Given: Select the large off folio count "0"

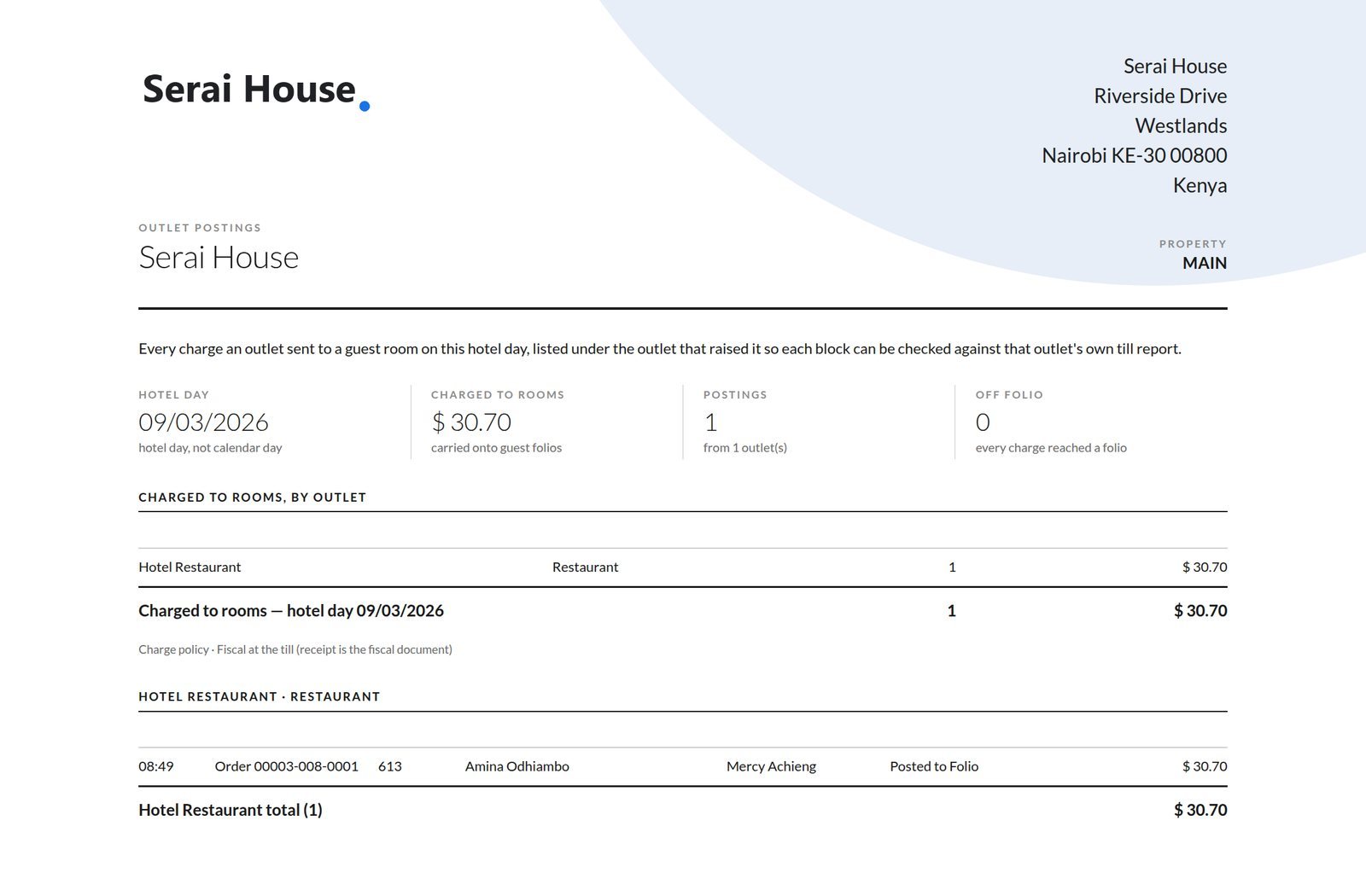Looking at the screenshot, I should coord(983,422).
